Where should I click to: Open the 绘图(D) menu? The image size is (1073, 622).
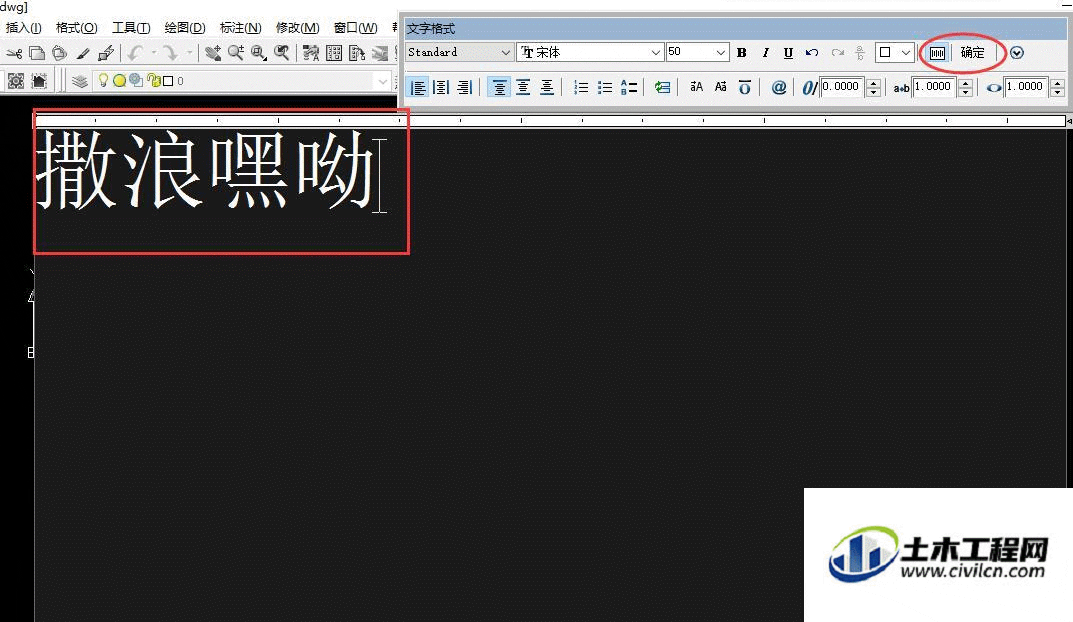[184, 28]
